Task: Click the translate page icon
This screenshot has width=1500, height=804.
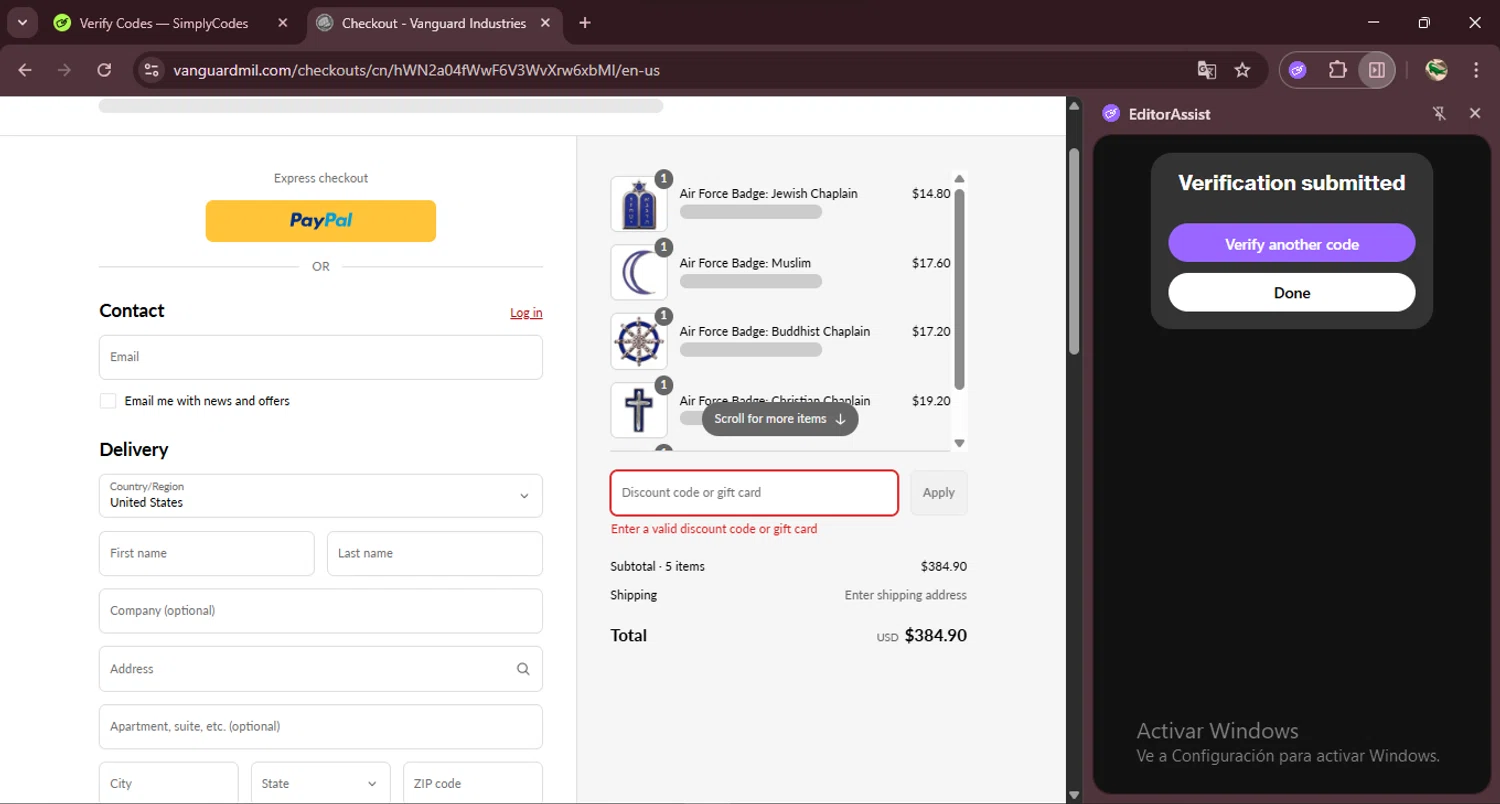Action: point(1207,70)
